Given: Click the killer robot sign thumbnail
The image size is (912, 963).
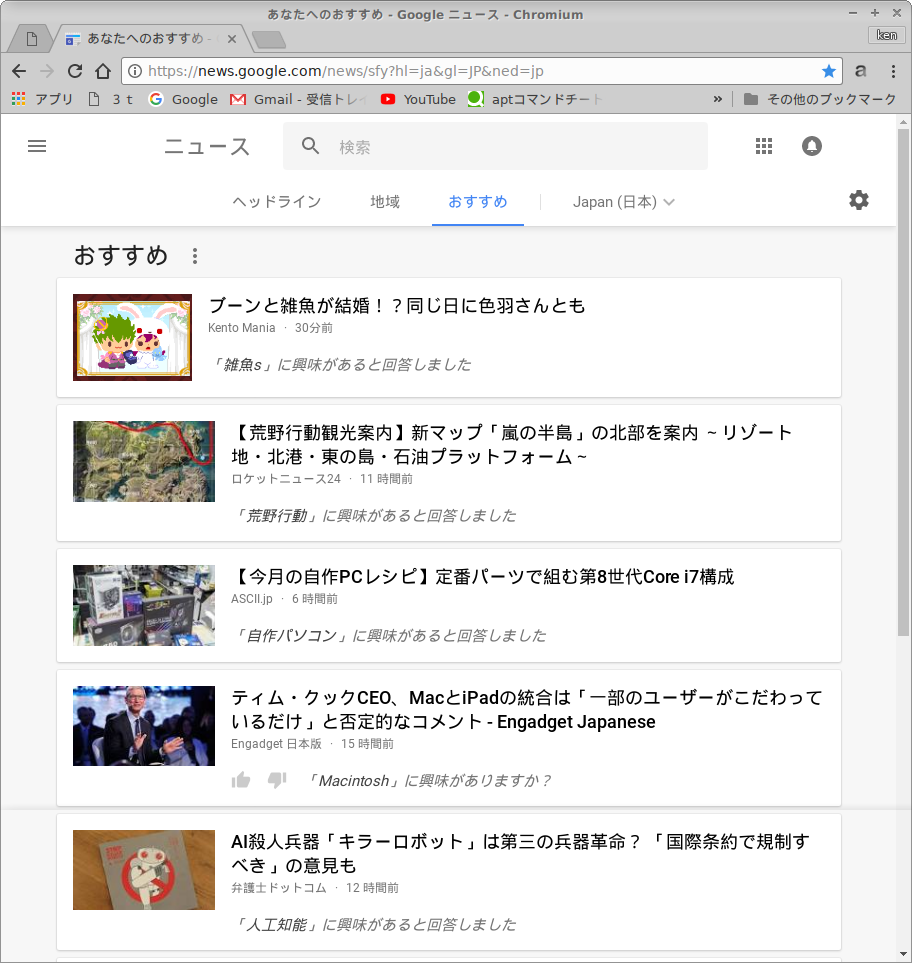Looking at the screenshot, I should click(144, 870).
